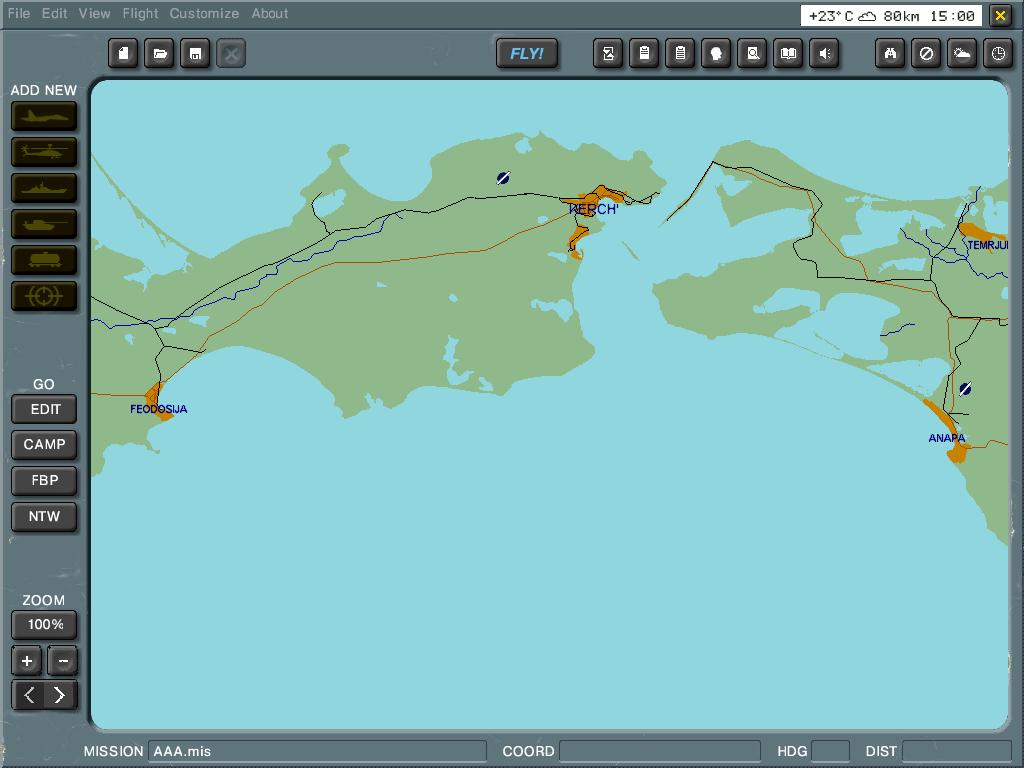1024x768 pixels.
Task: Open the View menu
Action: coord(95,13)
